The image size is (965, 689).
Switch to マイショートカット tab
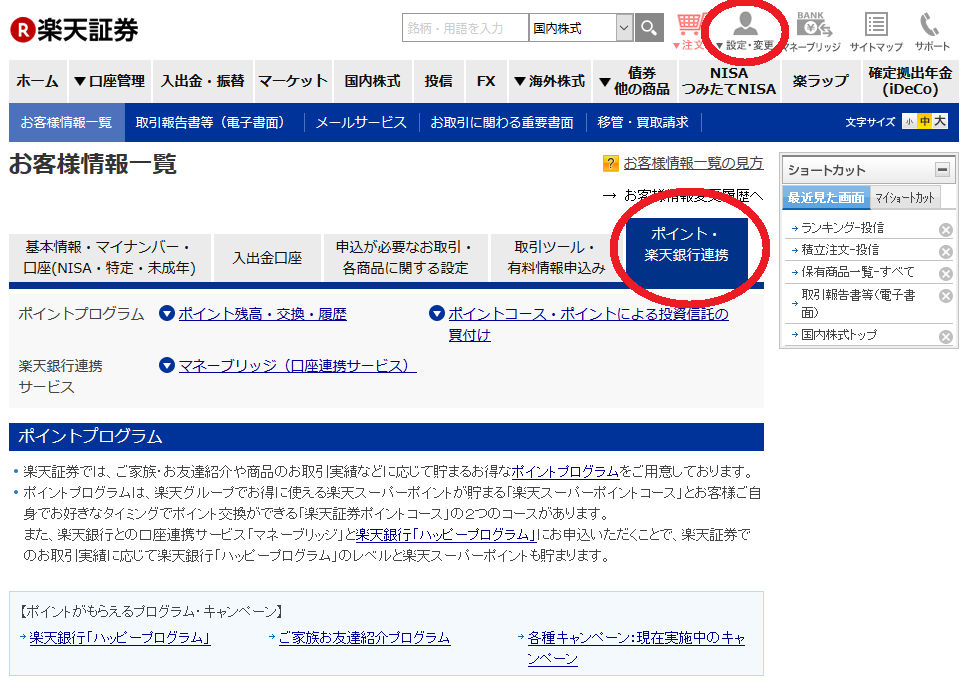905,198
